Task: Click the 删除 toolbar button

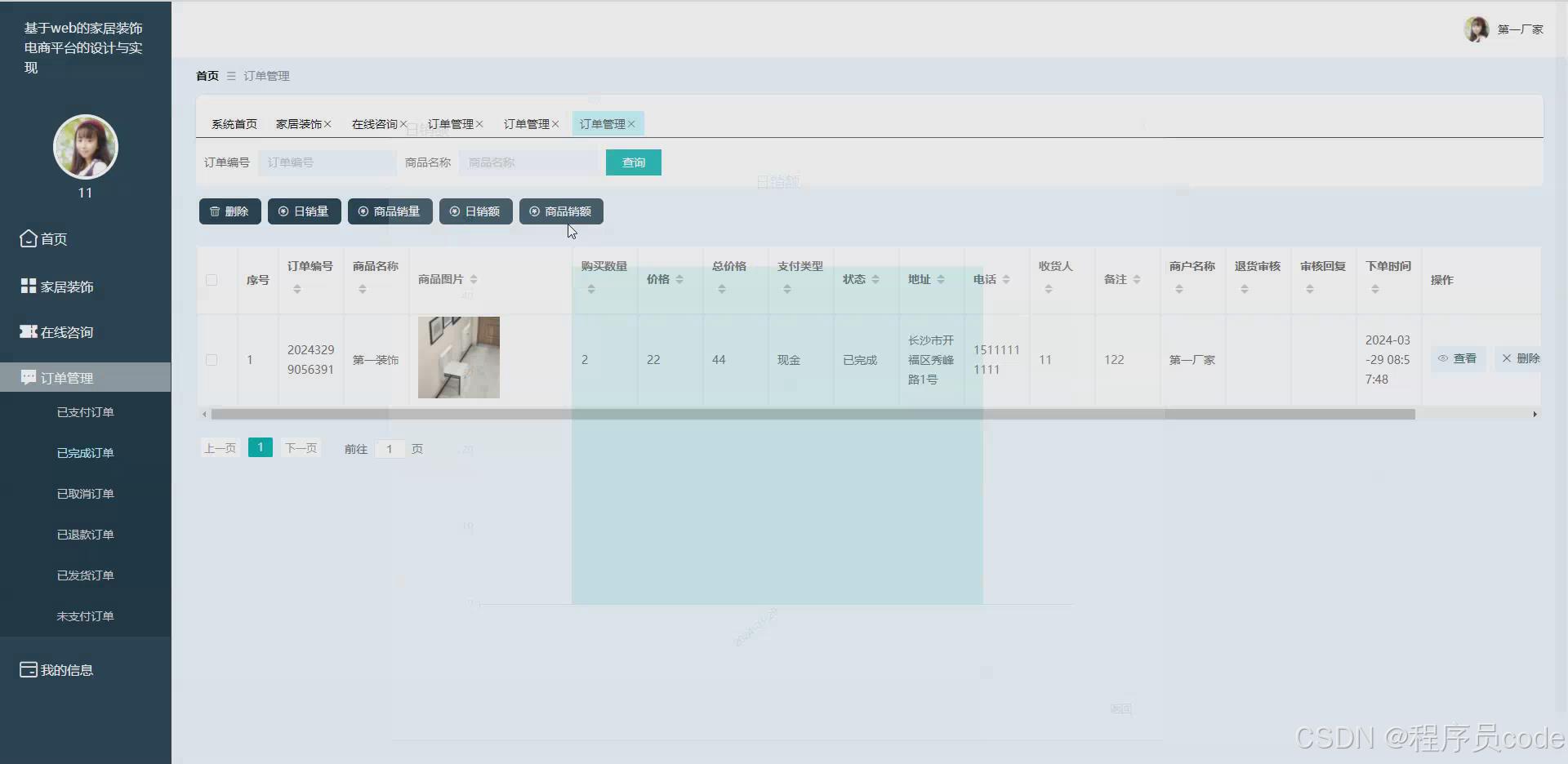Action: pyautogui.click(x=230, y=211)
